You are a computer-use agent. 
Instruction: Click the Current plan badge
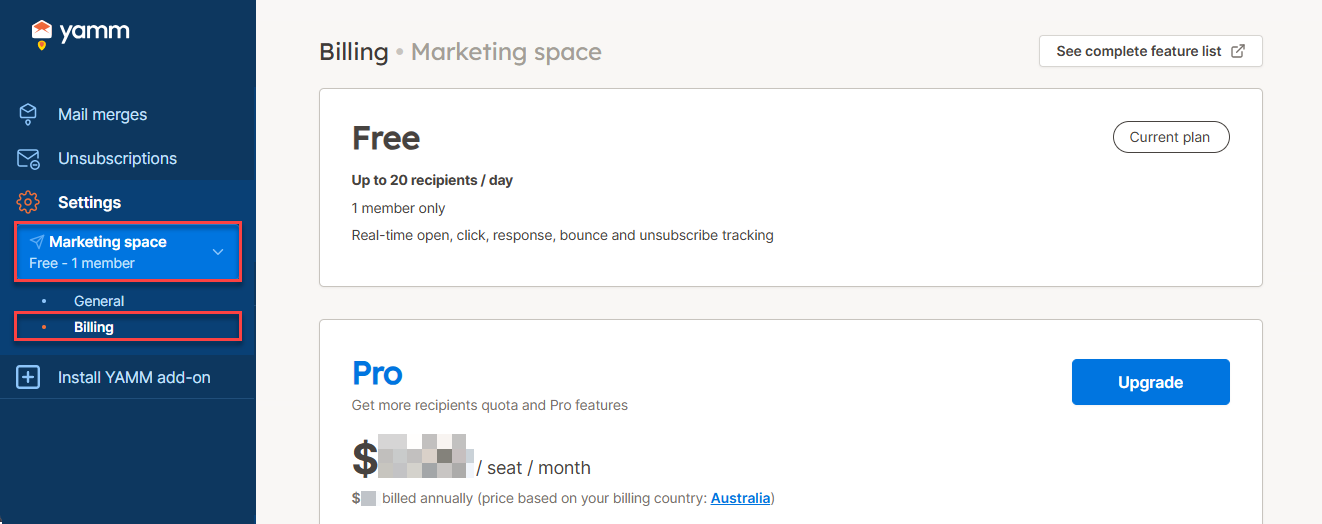point(1170,138)
